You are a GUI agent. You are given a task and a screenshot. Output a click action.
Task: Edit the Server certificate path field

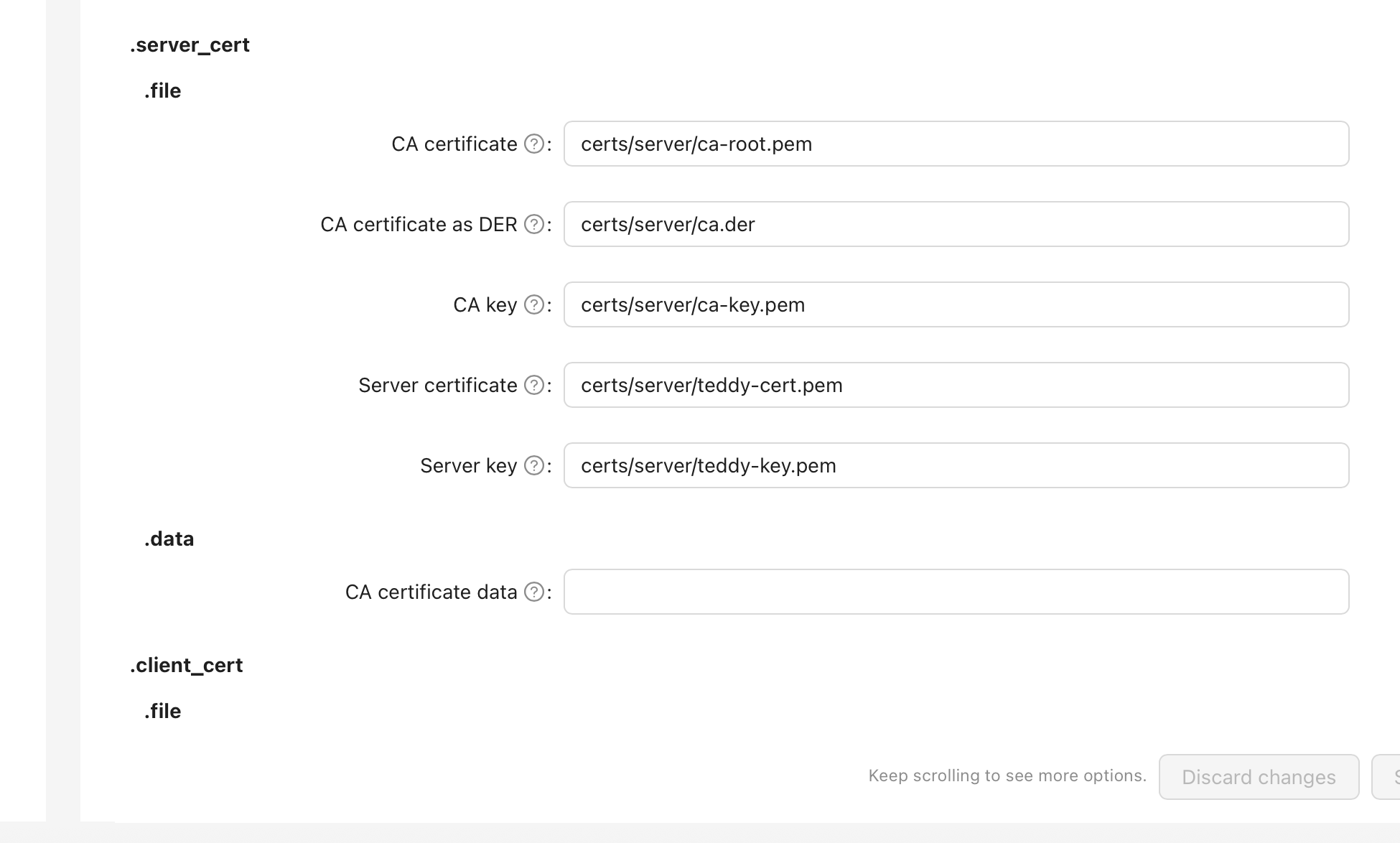point(956,385)
